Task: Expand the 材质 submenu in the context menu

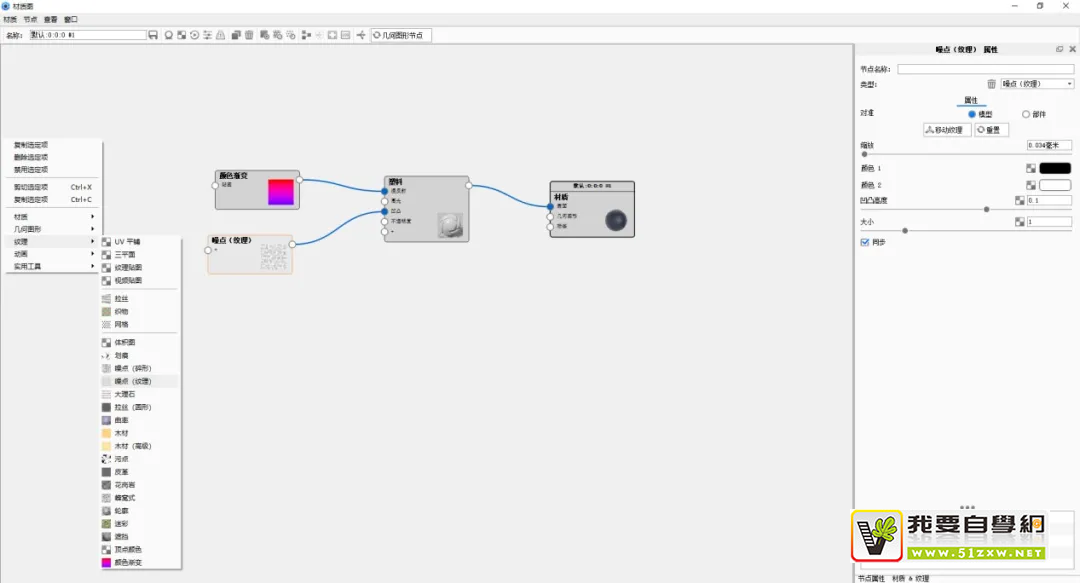Action: pyautogui.click(x=52, y=217)
